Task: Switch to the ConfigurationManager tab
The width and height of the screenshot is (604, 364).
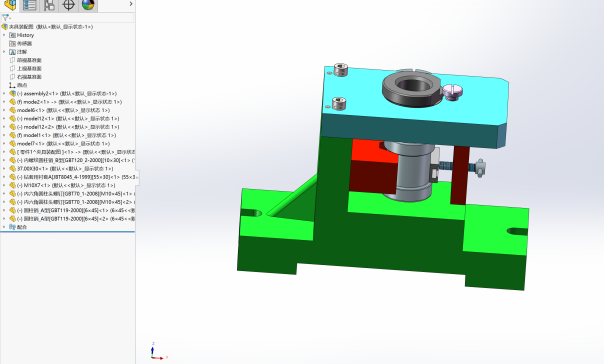Action: [x=49, y=5]
